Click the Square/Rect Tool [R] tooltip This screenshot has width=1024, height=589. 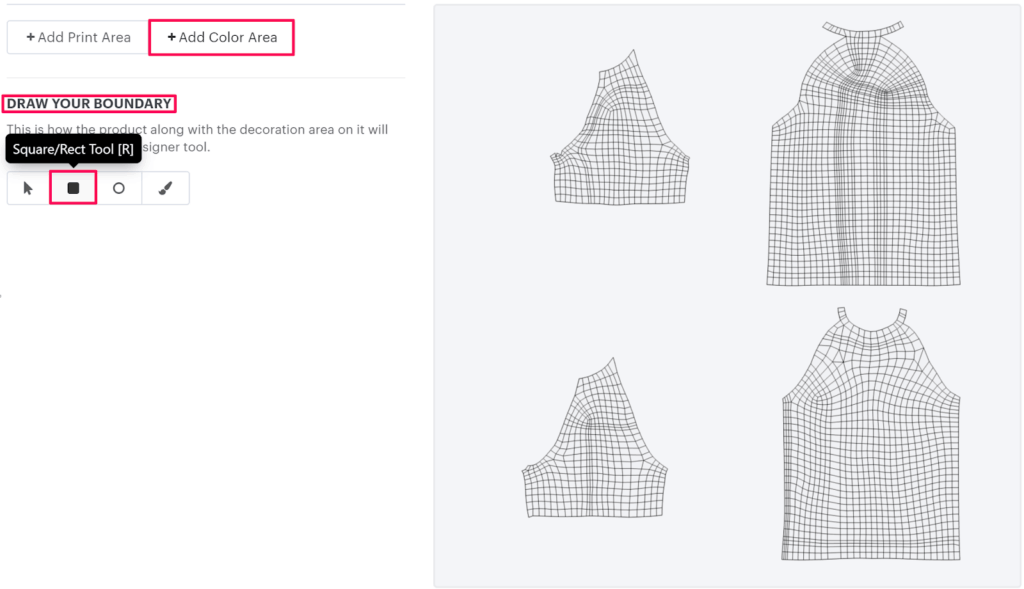pyautogui.click(x=73, y=149)
